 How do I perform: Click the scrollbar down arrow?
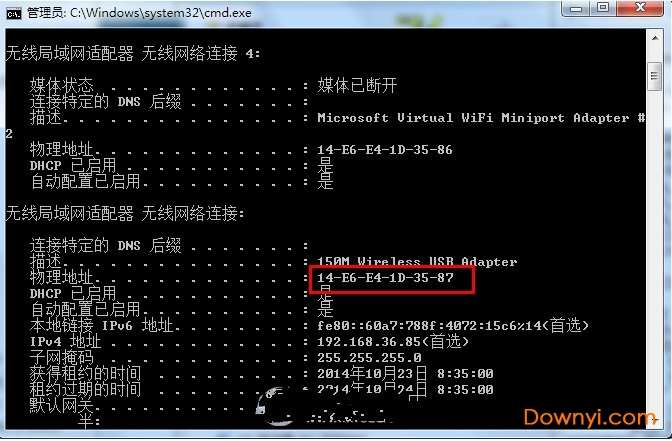pyautogui.click(x=655, y=421)
